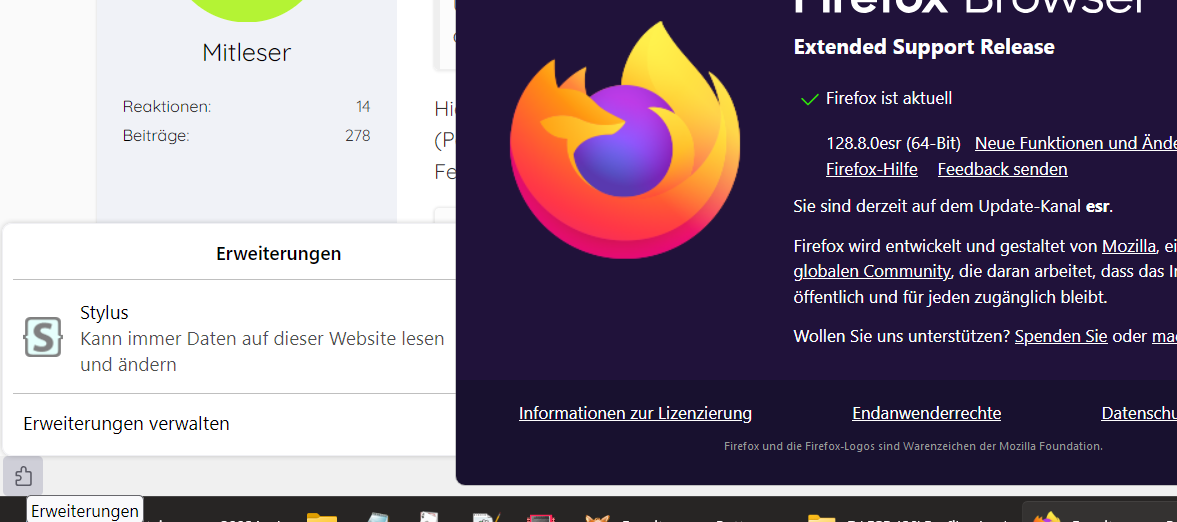Click the Extensions puzzle-piece toolbar button
This screenshot has width=1177, height=522.
coord(23,476)
